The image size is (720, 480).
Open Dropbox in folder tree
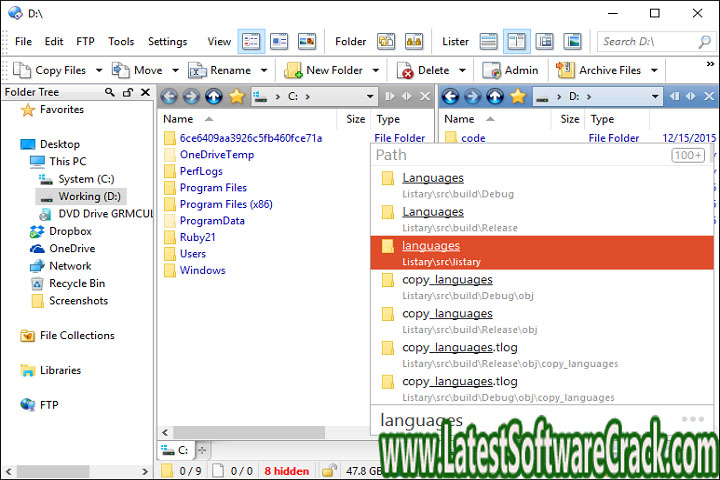[60, 232]
